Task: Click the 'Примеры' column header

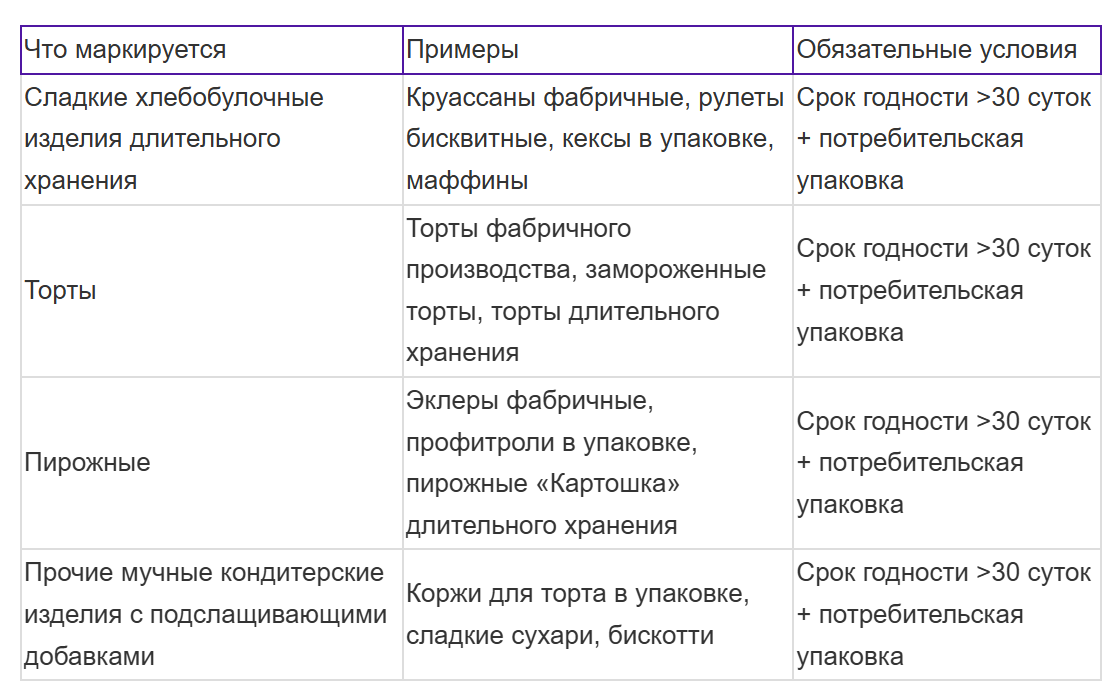Action: (597, 50)
